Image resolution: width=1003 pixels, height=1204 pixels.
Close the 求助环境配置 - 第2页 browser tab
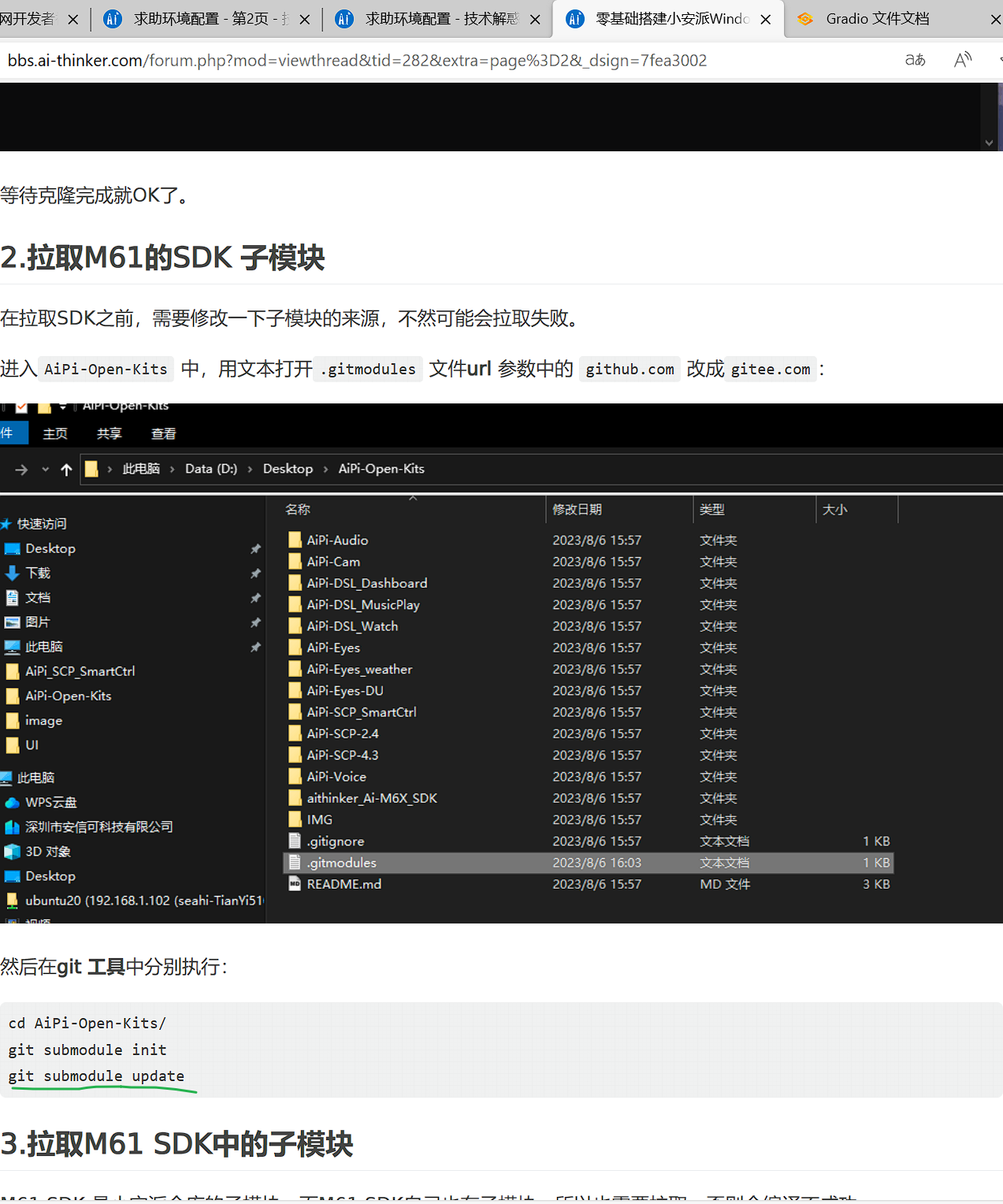(305, 20)
